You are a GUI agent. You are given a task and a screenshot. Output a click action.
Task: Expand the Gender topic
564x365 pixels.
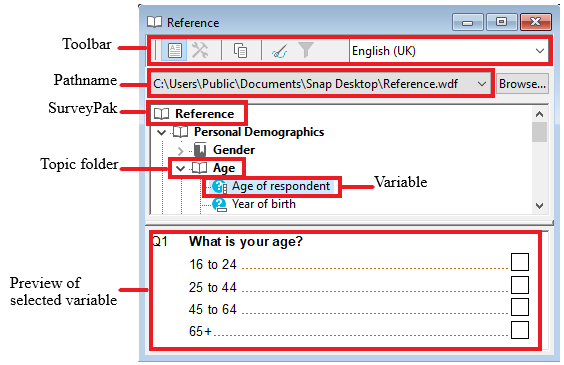click(181, 151)
